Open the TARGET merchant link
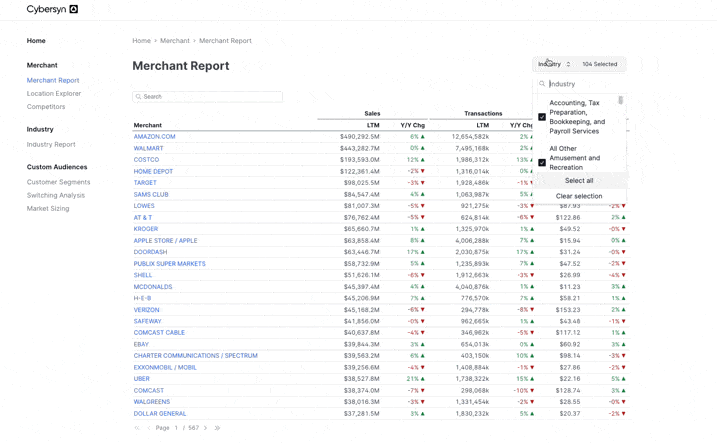The image size is (717, 443). 145,183
